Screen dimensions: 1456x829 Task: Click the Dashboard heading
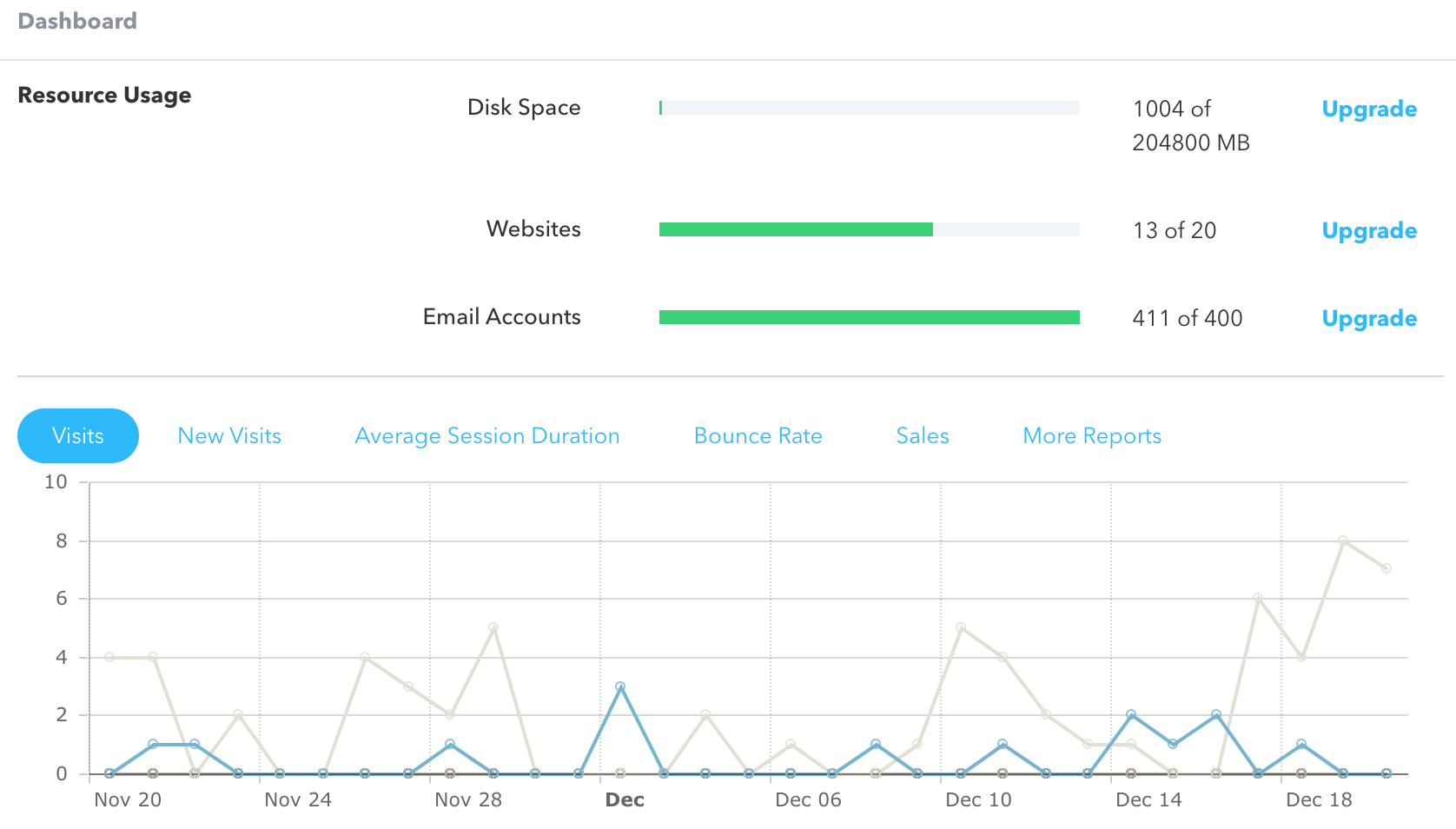click(77, 21)
